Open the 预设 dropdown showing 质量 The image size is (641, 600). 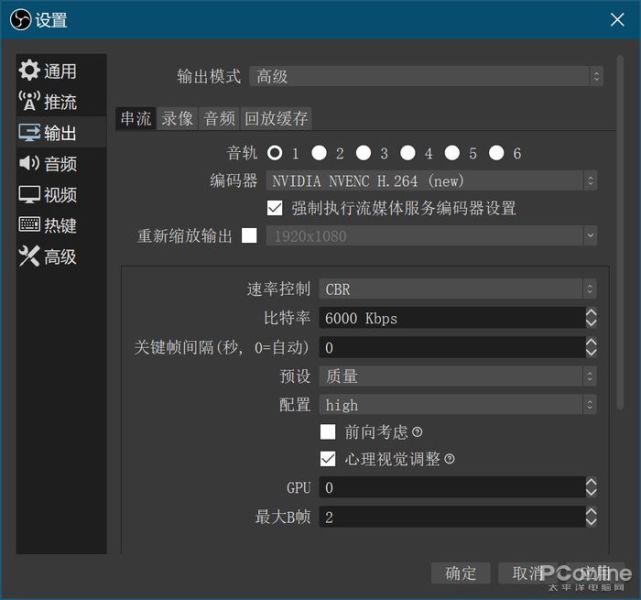457,376
